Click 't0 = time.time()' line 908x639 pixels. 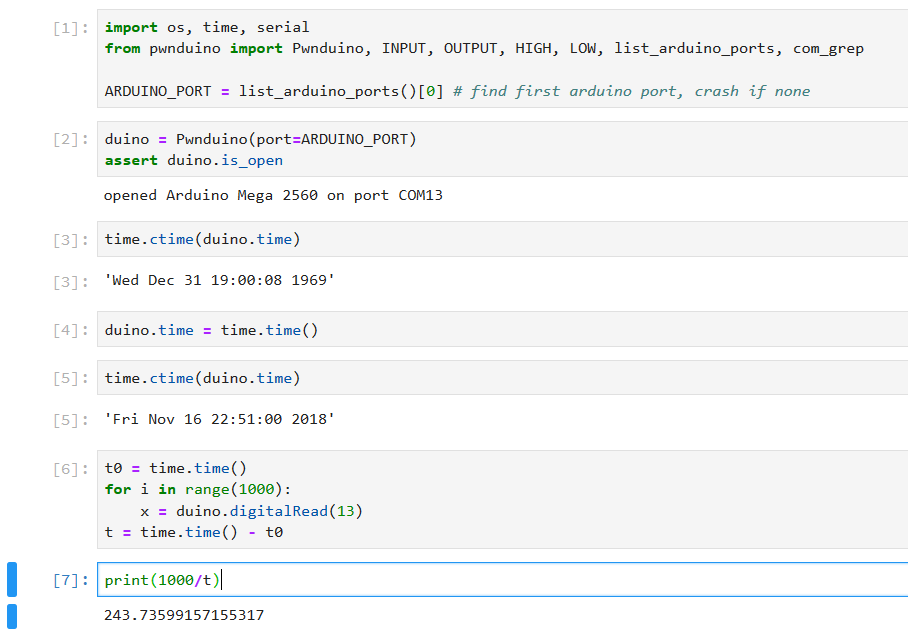click(175, 468)
